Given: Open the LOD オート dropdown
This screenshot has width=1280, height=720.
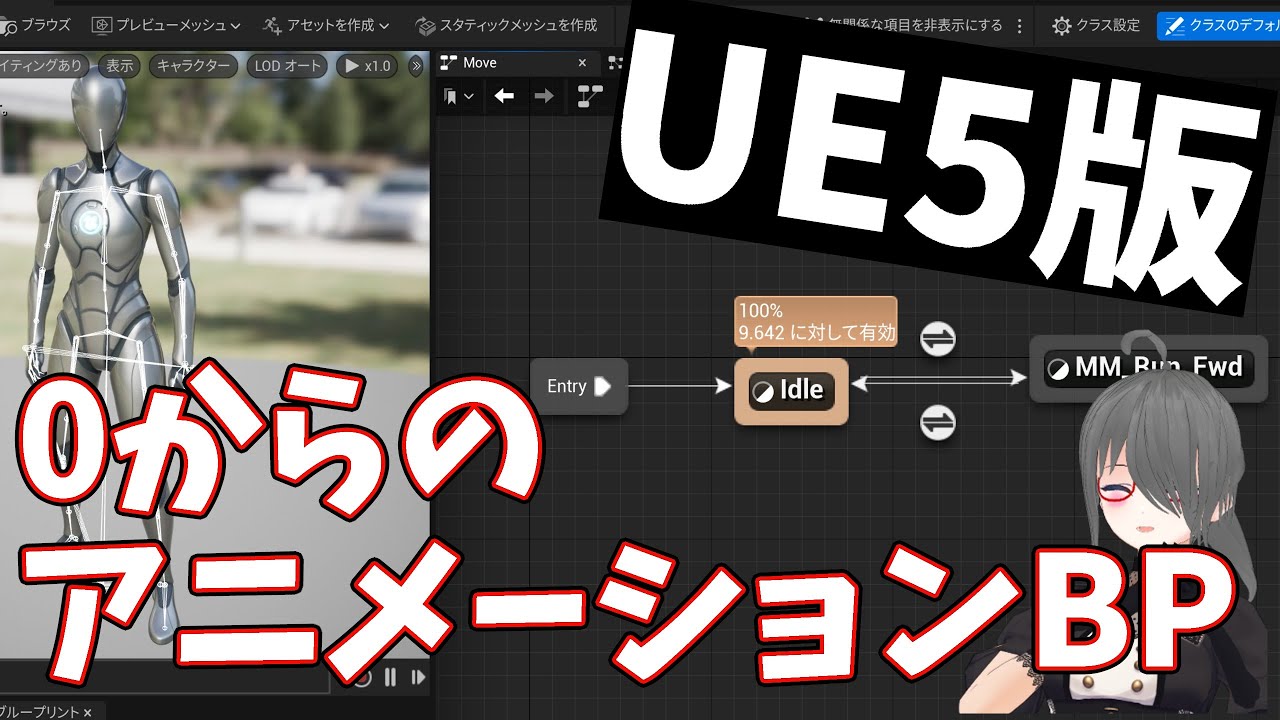Looking at the screenshot, I should pos(288,66).
